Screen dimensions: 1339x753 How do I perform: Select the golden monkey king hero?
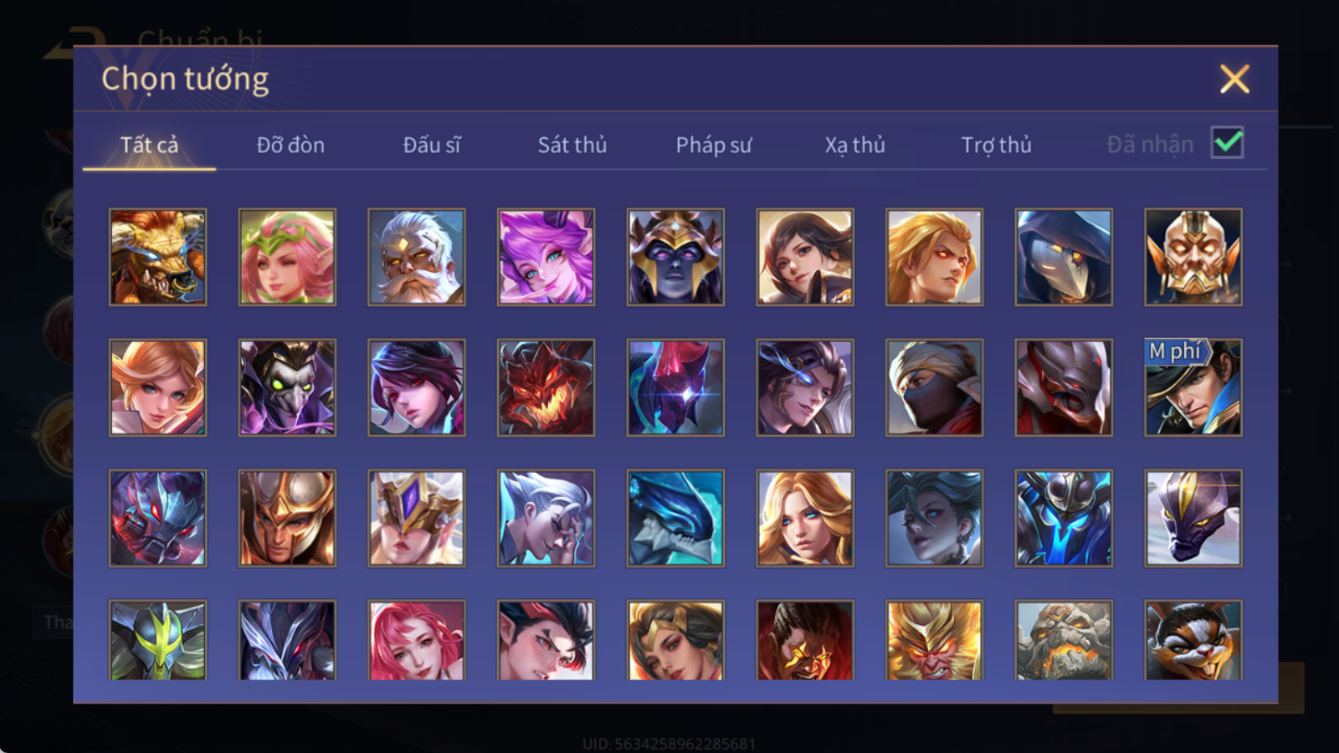935,640
